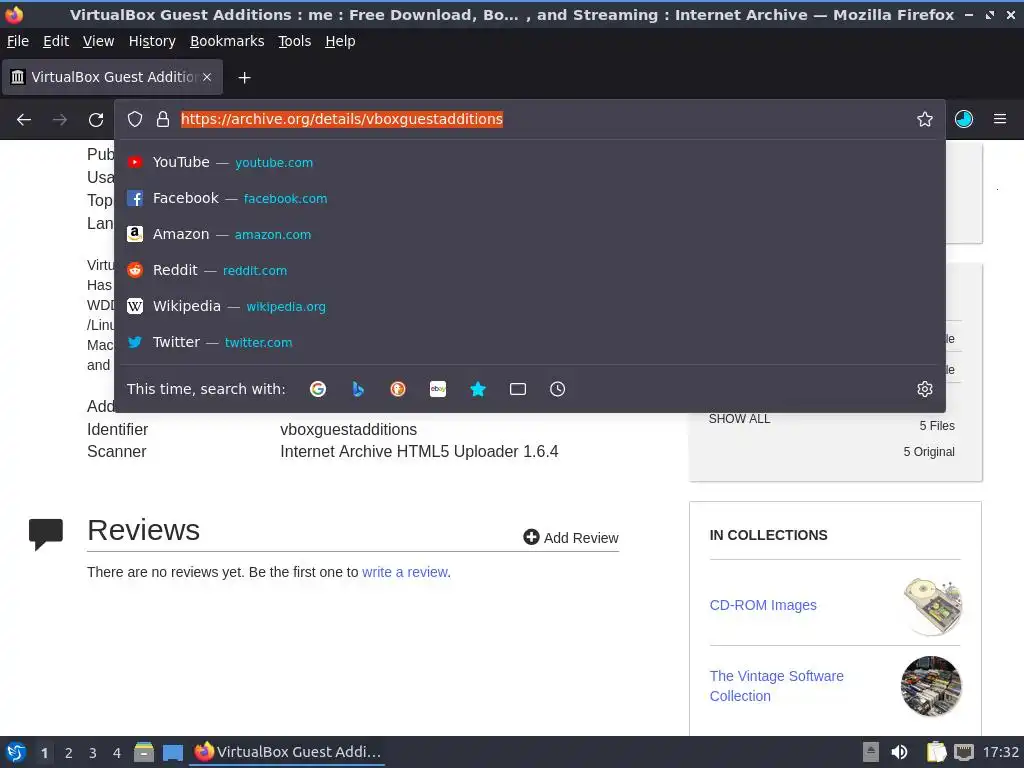Open the blue circular extension icon
1024x768 pixels.
pos(964,119)
